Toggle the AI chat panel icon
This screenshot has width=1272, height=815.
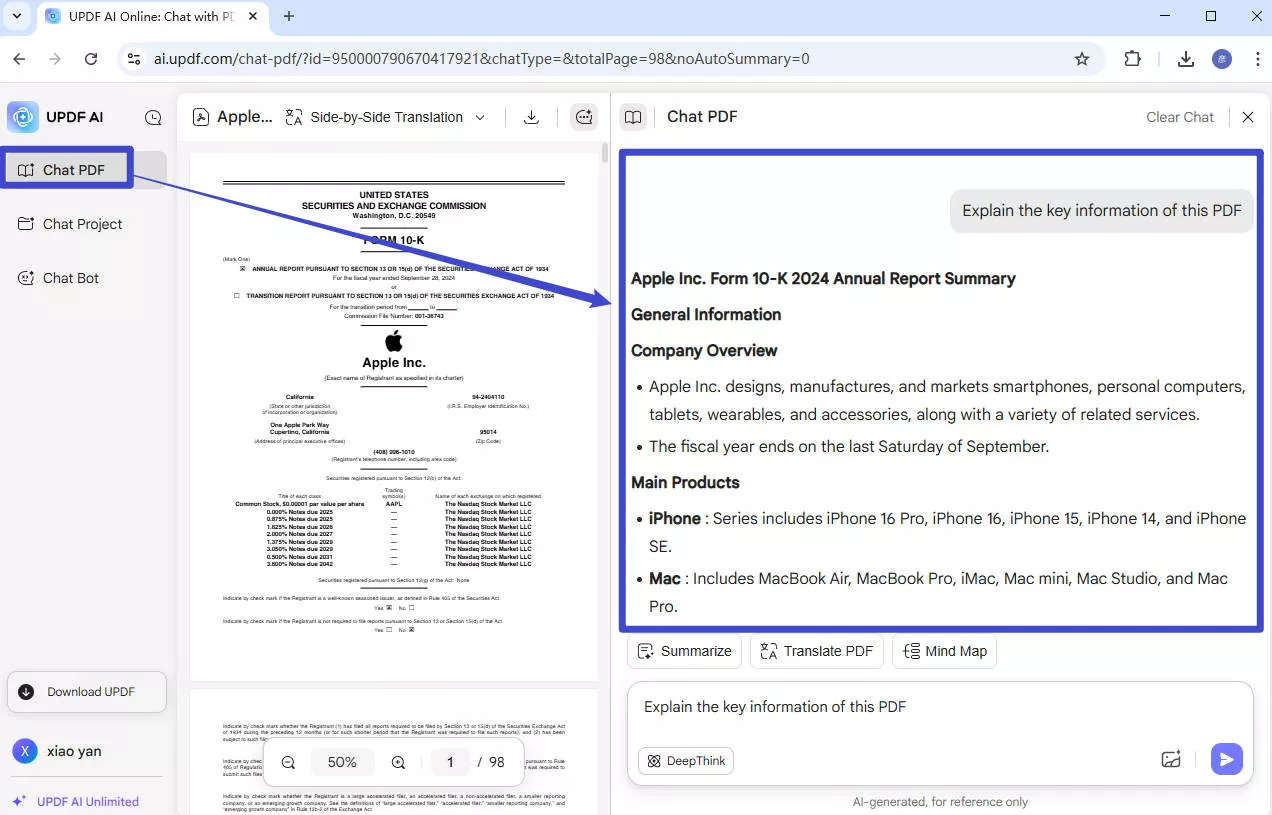(584, 117)
